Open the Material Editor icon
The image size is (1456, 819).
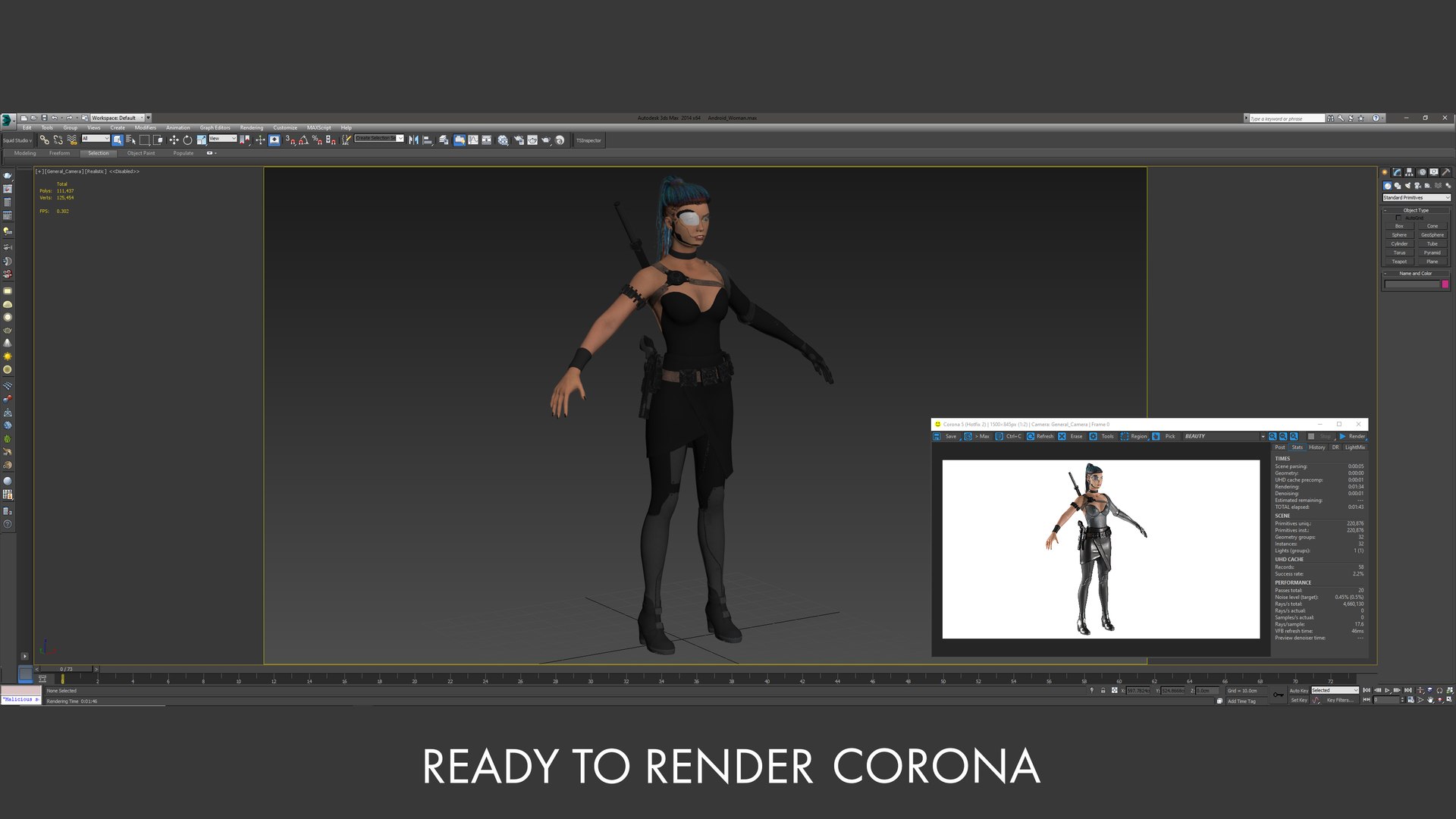[503, 140]
